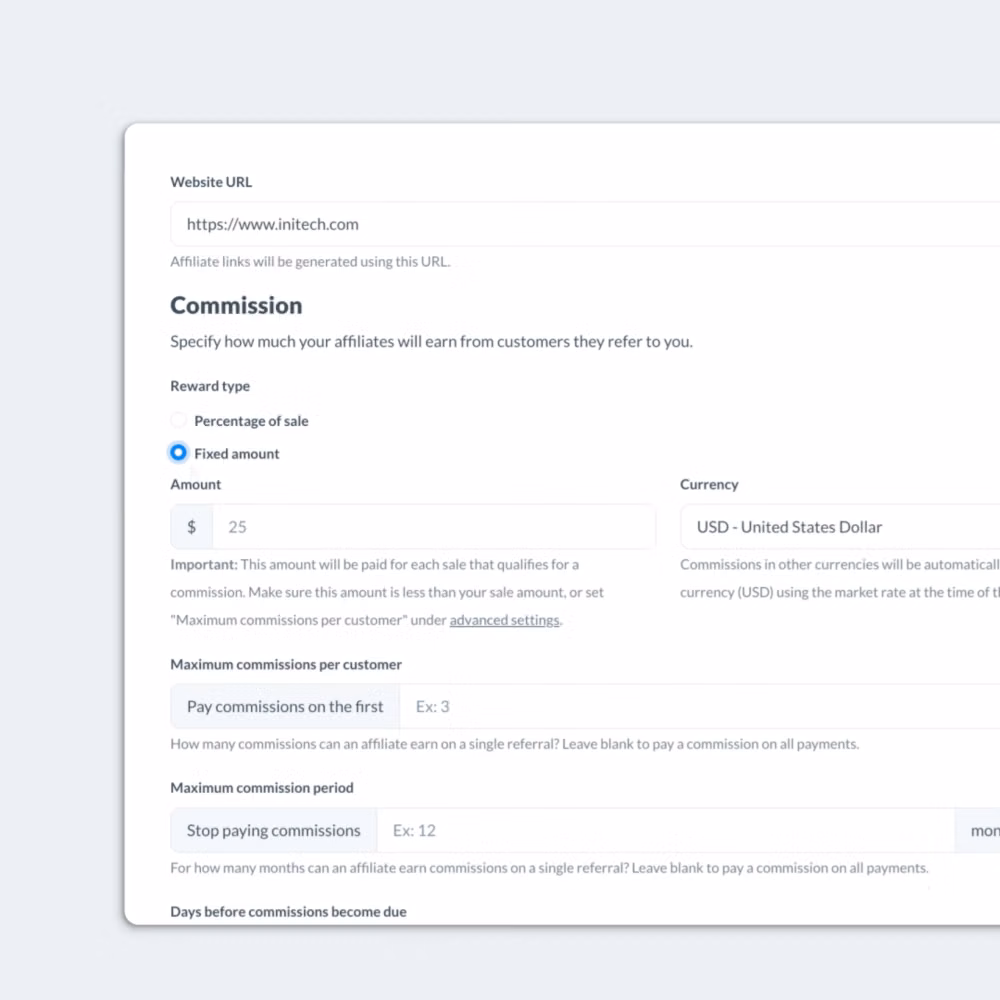This screenshot has width=1000, height=1000.
Task: Select the Fixed amount radio button
Action: tap(178, 453)
